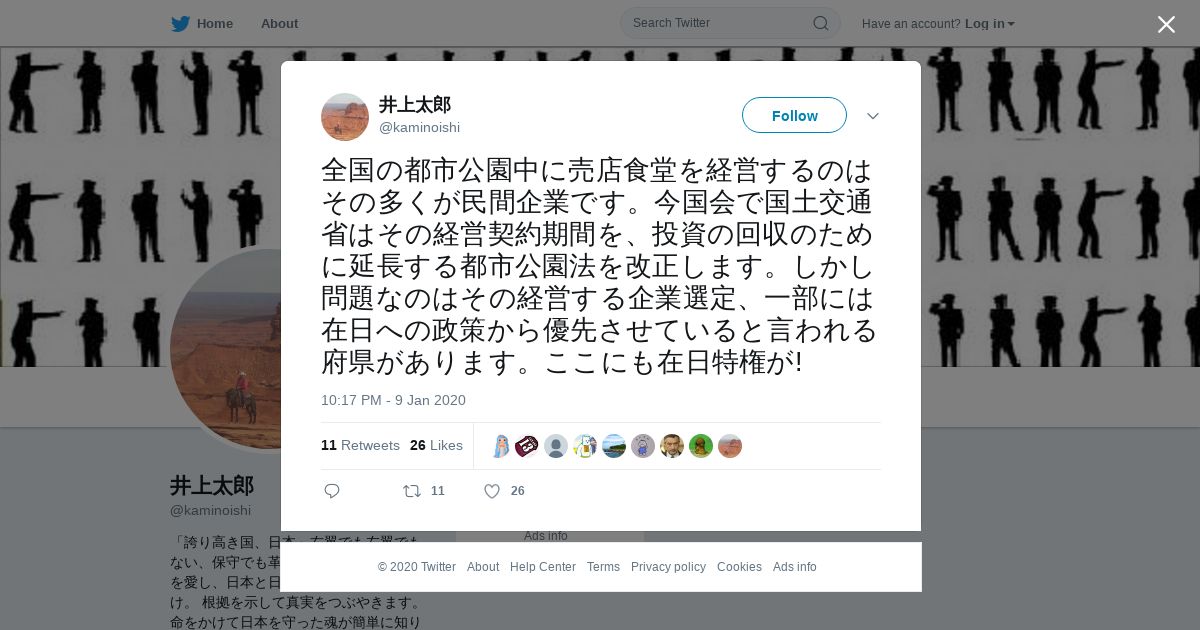View the 26 Likes list
Image resolution: width=1200 pixels, height=630 pixels.
pos(436,445)
